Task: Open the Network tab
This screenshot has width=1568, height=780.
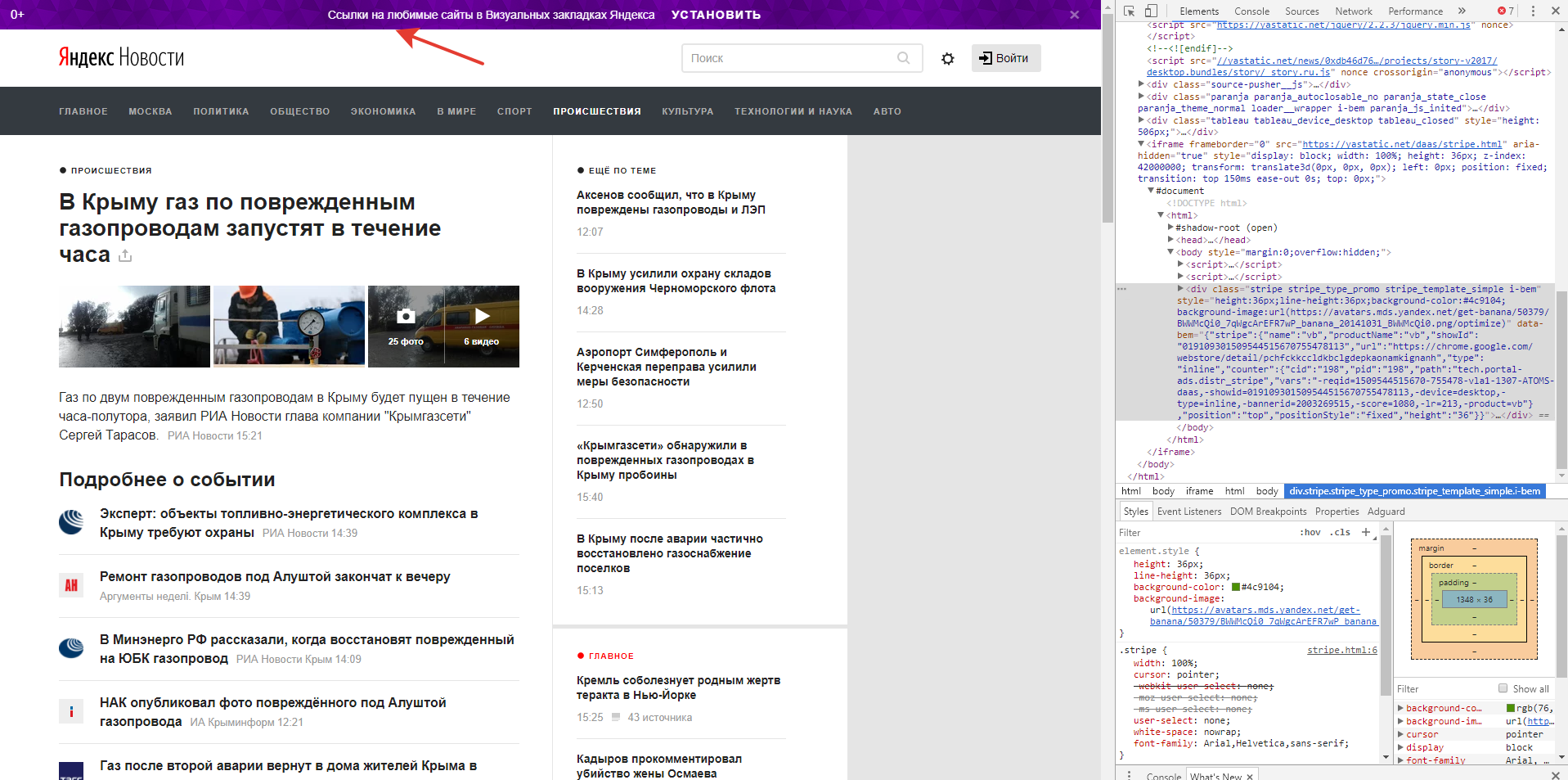Action: (1354, 11)
